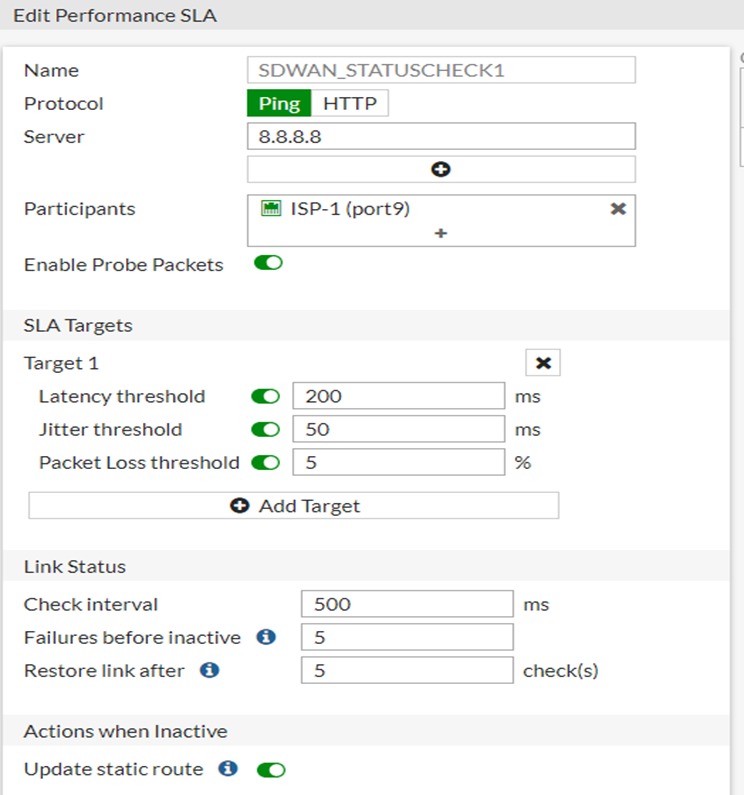Click the info icon beside Restore link after
744x795 pixels.
(x=209, y=670)
